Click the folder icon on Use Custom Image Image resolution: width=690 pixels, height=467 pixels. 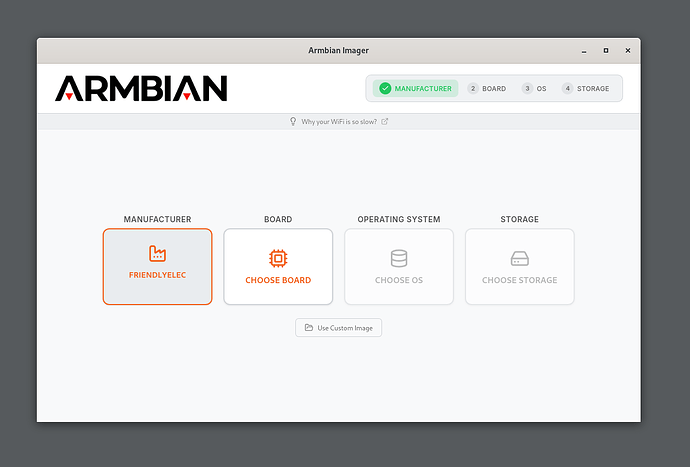[308, 328]
